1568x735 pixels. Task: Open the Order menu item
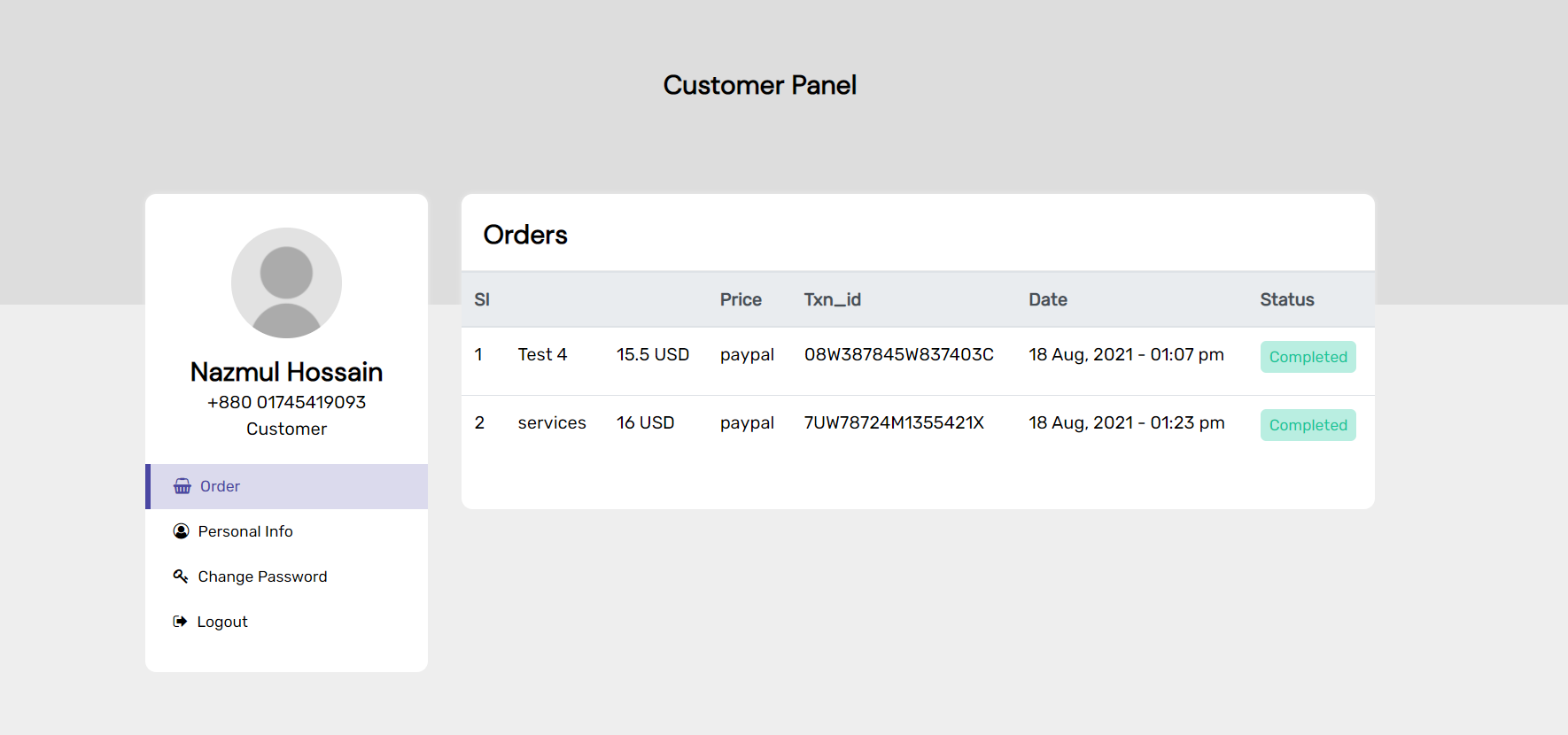point(220,486)
